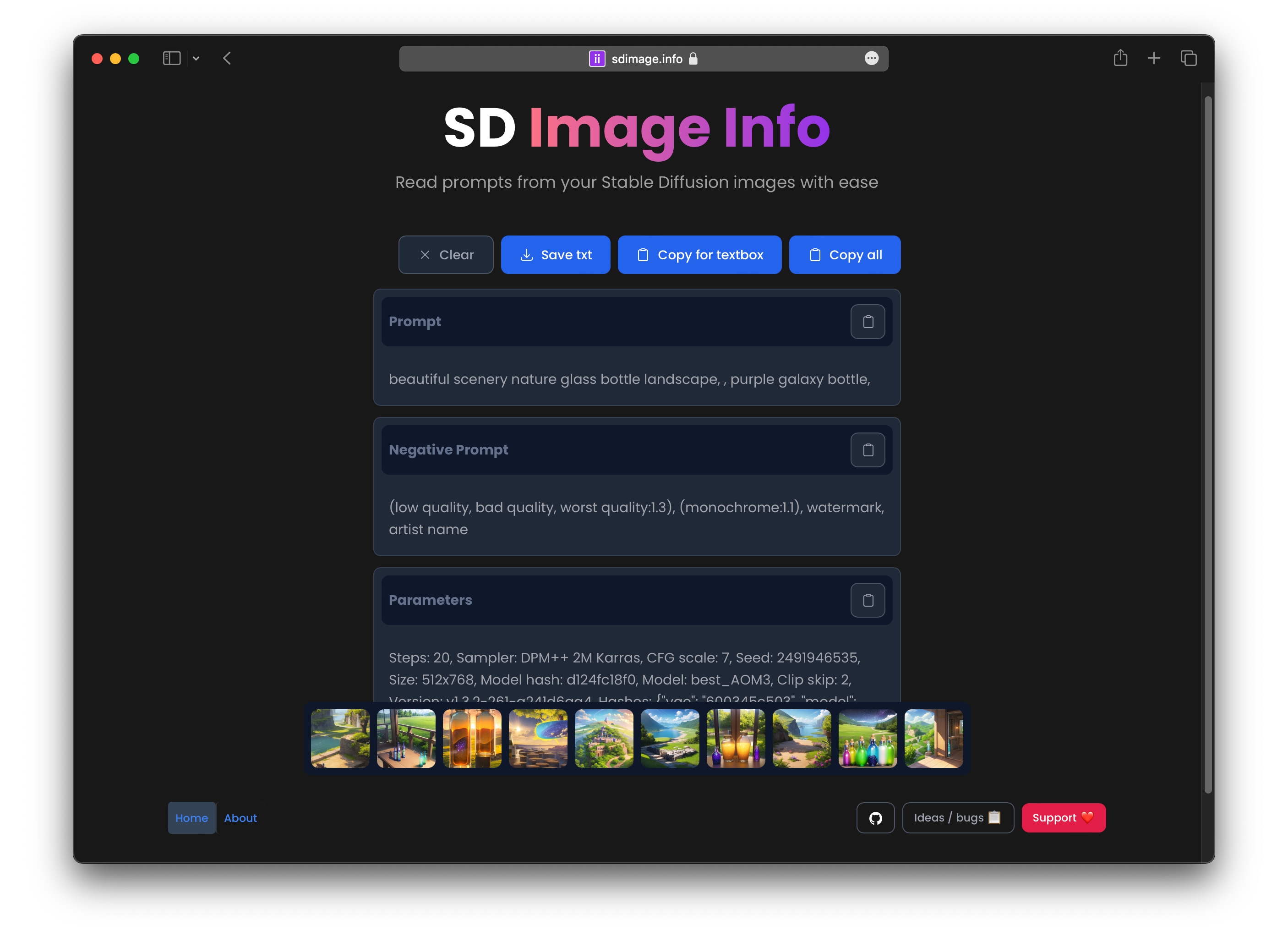The height and width of the screenshot is (931, 1288).
Task: Go back with the browser arrow
Action: (227, 59)
